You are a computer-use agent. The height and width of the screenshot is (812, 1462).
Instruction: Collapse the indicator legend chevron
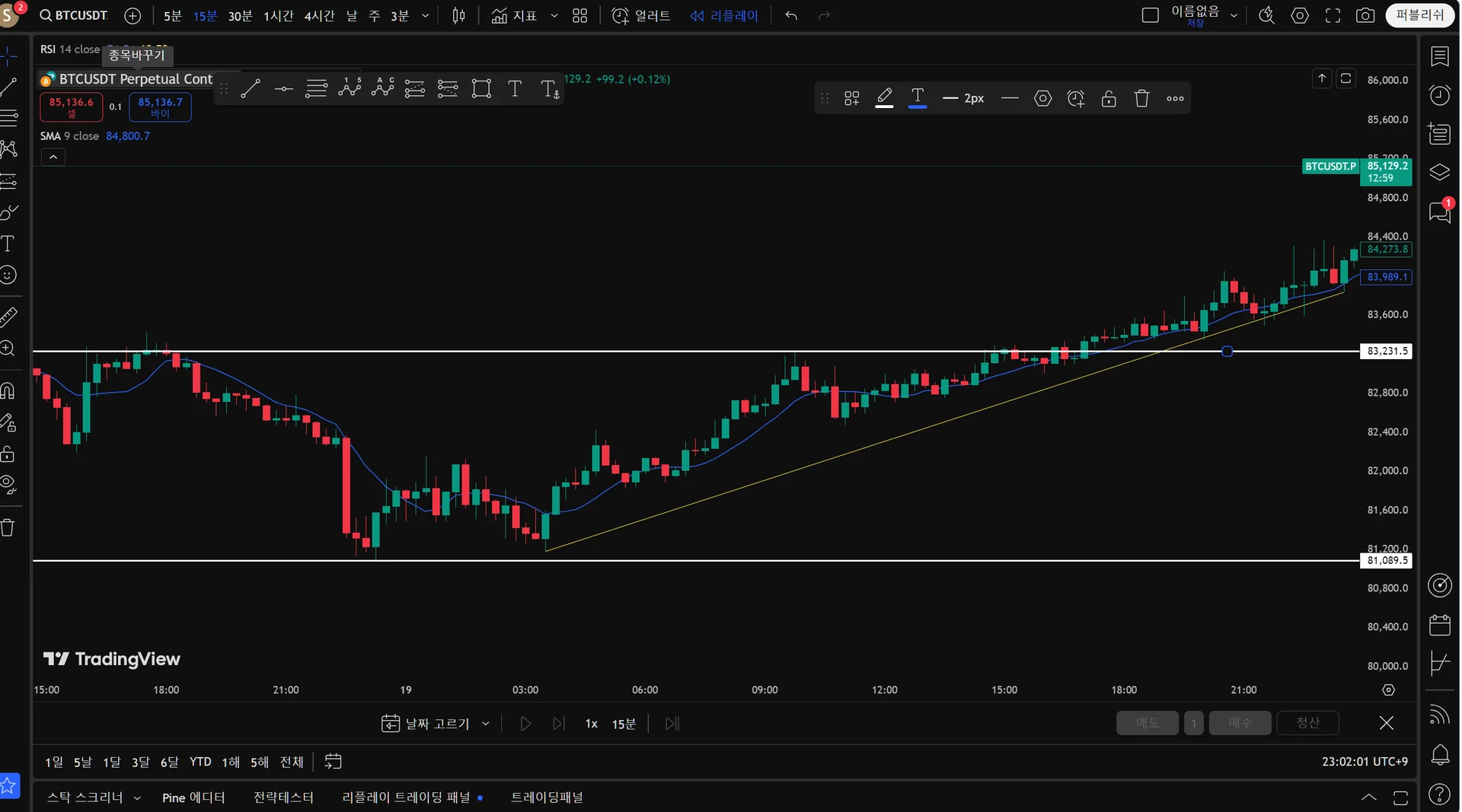[x=53, y=158]
